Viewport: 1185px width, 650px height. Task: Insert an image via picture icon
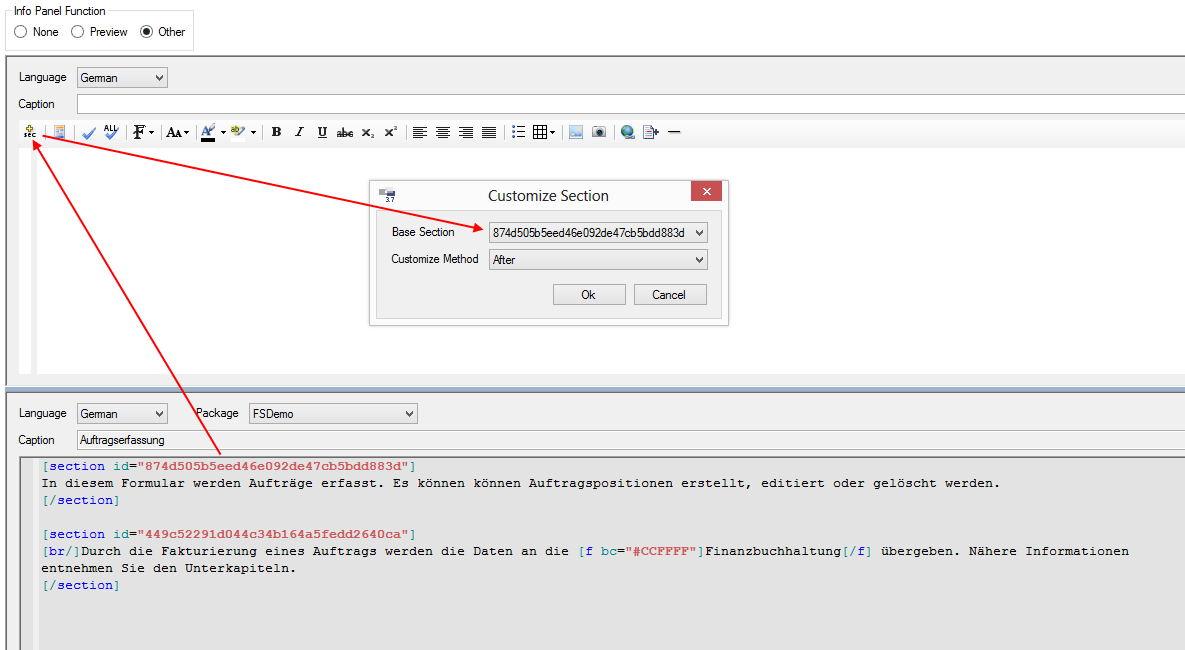coord(576,132)
